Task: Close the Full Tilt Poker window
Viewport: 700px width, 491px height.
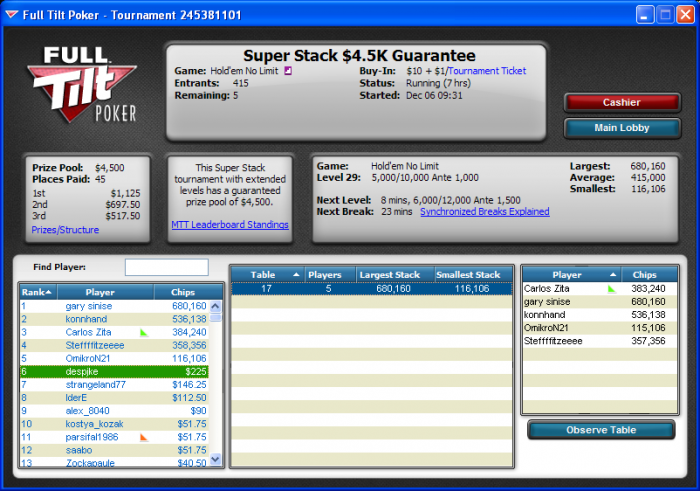Action: (x=686, y=15)
